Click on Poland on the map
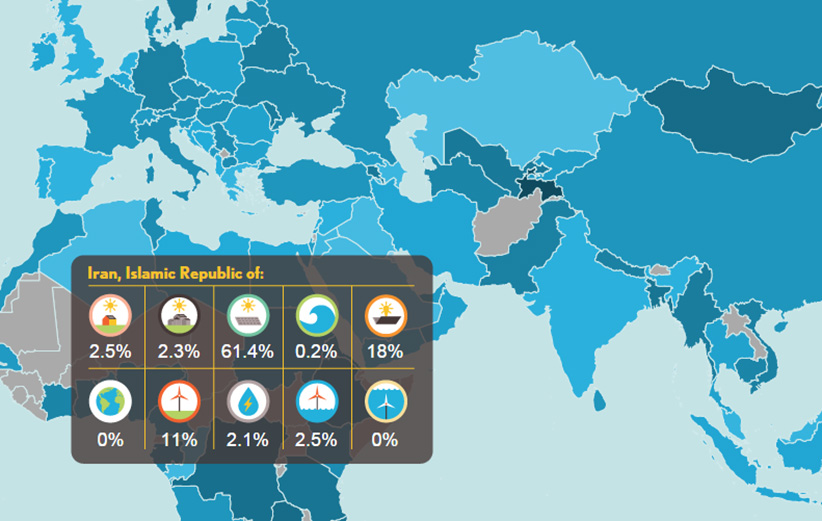 coord(213,66)
